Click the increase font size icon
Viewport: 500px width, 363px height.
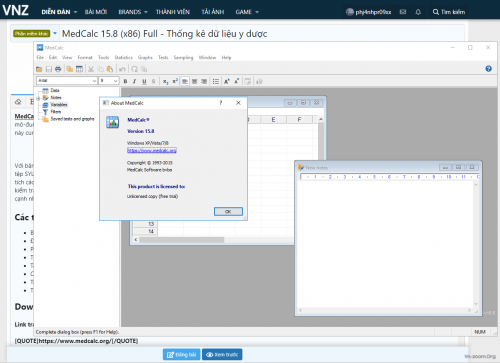point(227,81)
